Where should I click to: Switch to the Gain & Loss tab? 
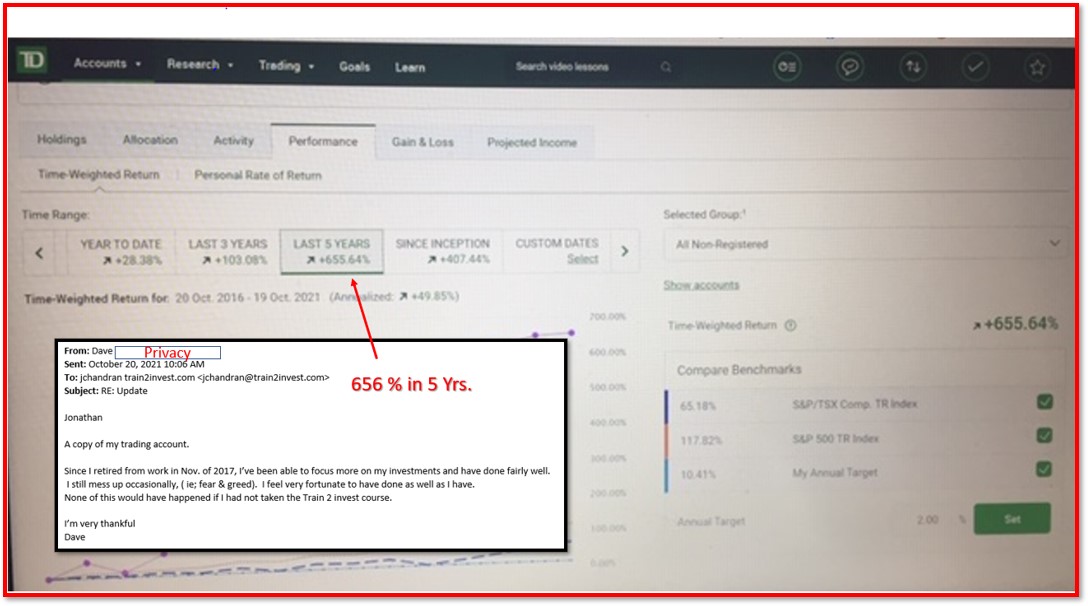coord(422,142)
